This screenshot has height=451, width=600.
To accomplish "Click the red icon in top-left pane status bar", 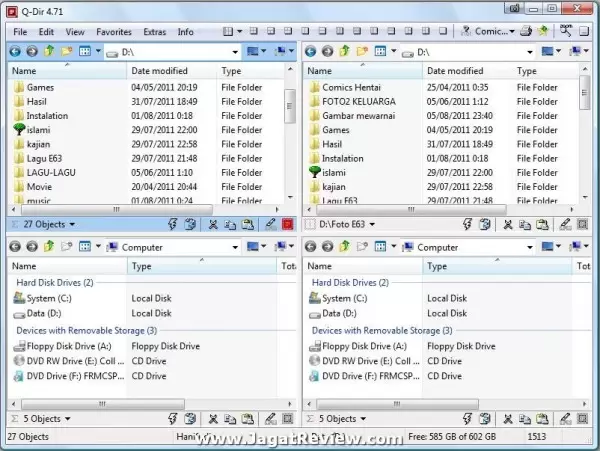I will coord(288,226).
